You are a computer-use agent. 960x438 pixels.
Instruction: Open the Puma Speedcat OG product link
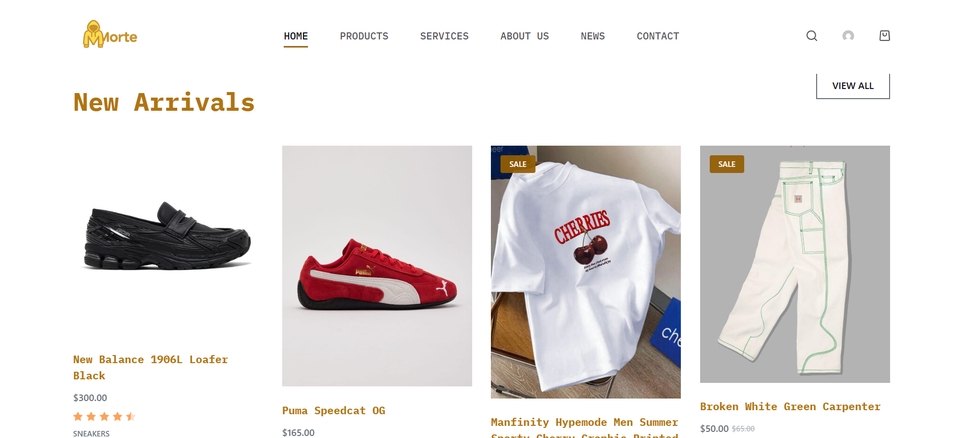pos(334,410)
